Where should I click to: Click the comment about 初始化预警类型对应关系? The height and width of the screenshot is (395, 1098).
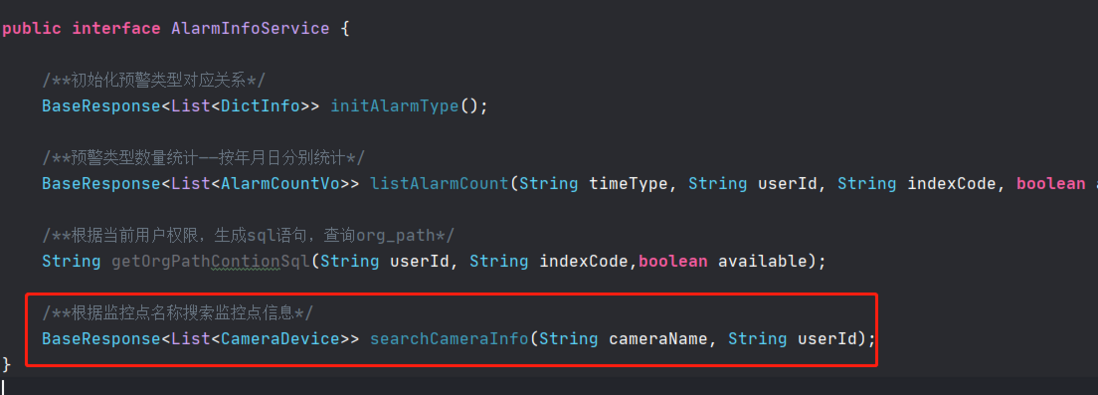click(x=154, y=81)
